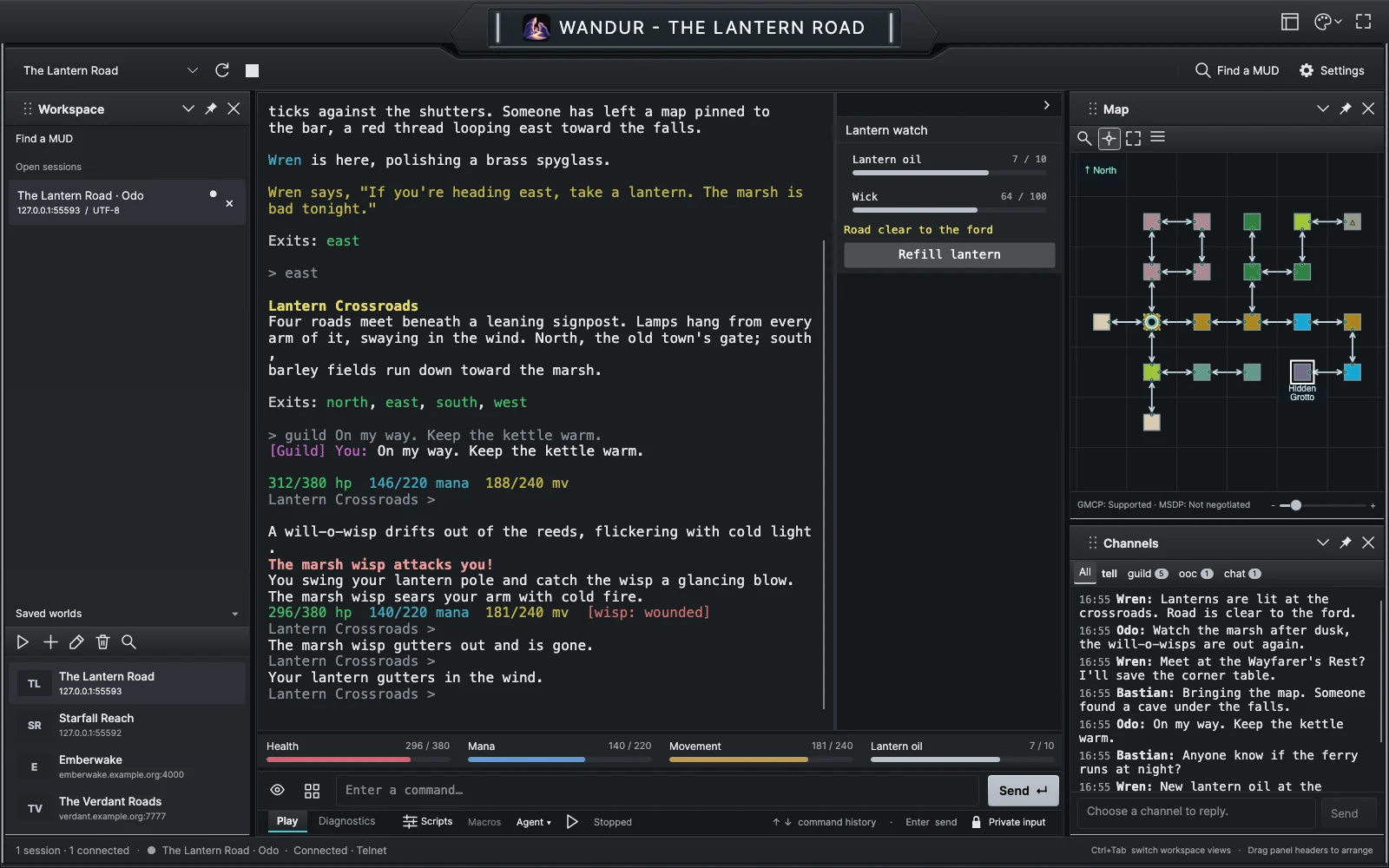Toggle fullscreen from the title bar icon
The width and height of the screenshot is (1389, 868).
pos(1364,23)
